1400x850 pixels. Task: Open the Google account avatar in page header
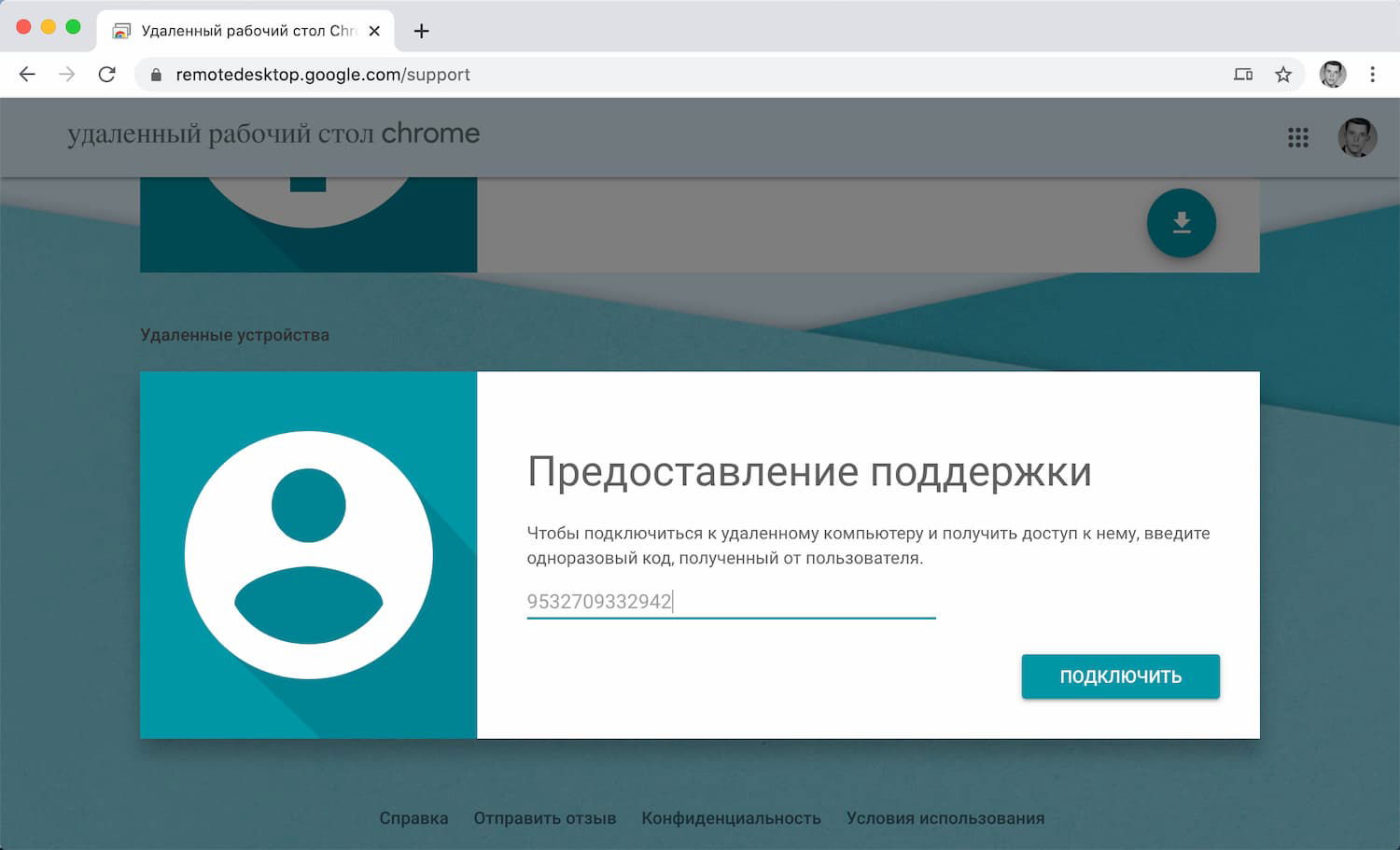(x=1357, y=137)
